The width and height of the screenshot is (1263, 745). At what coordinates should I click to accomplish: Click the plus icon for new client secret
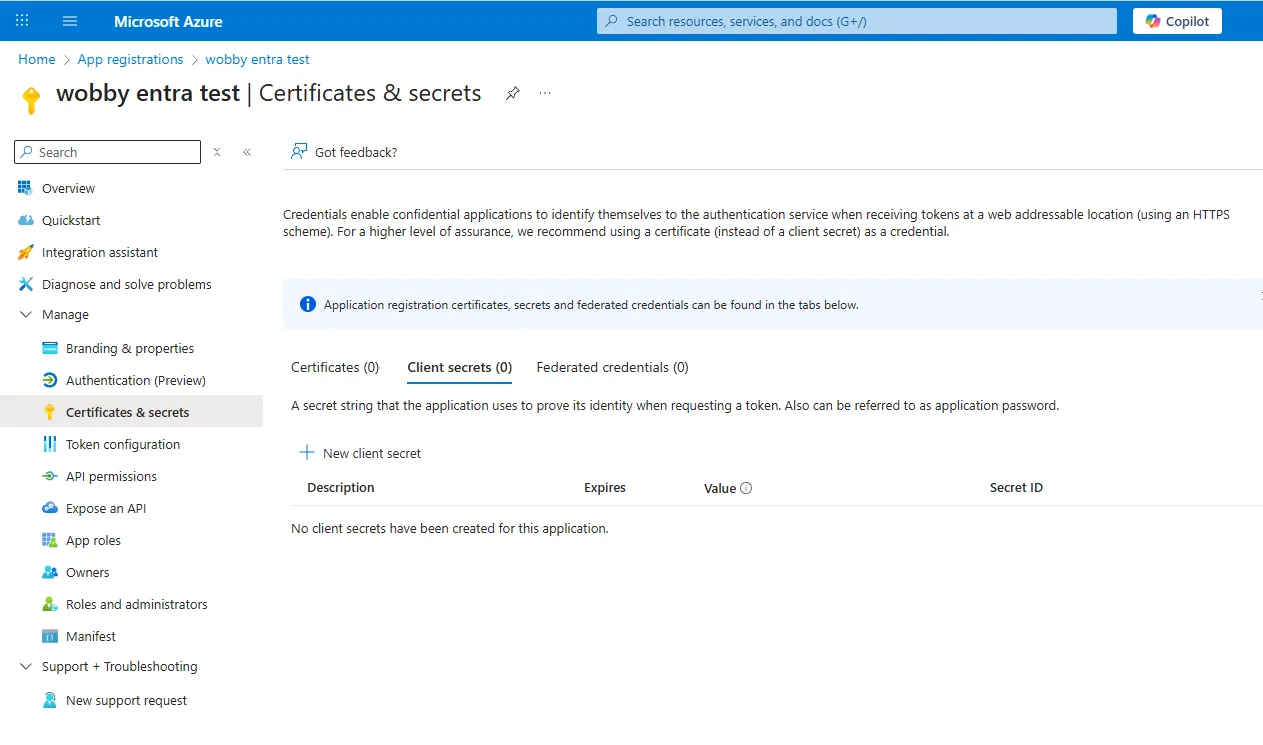click(x=307, y=453)
